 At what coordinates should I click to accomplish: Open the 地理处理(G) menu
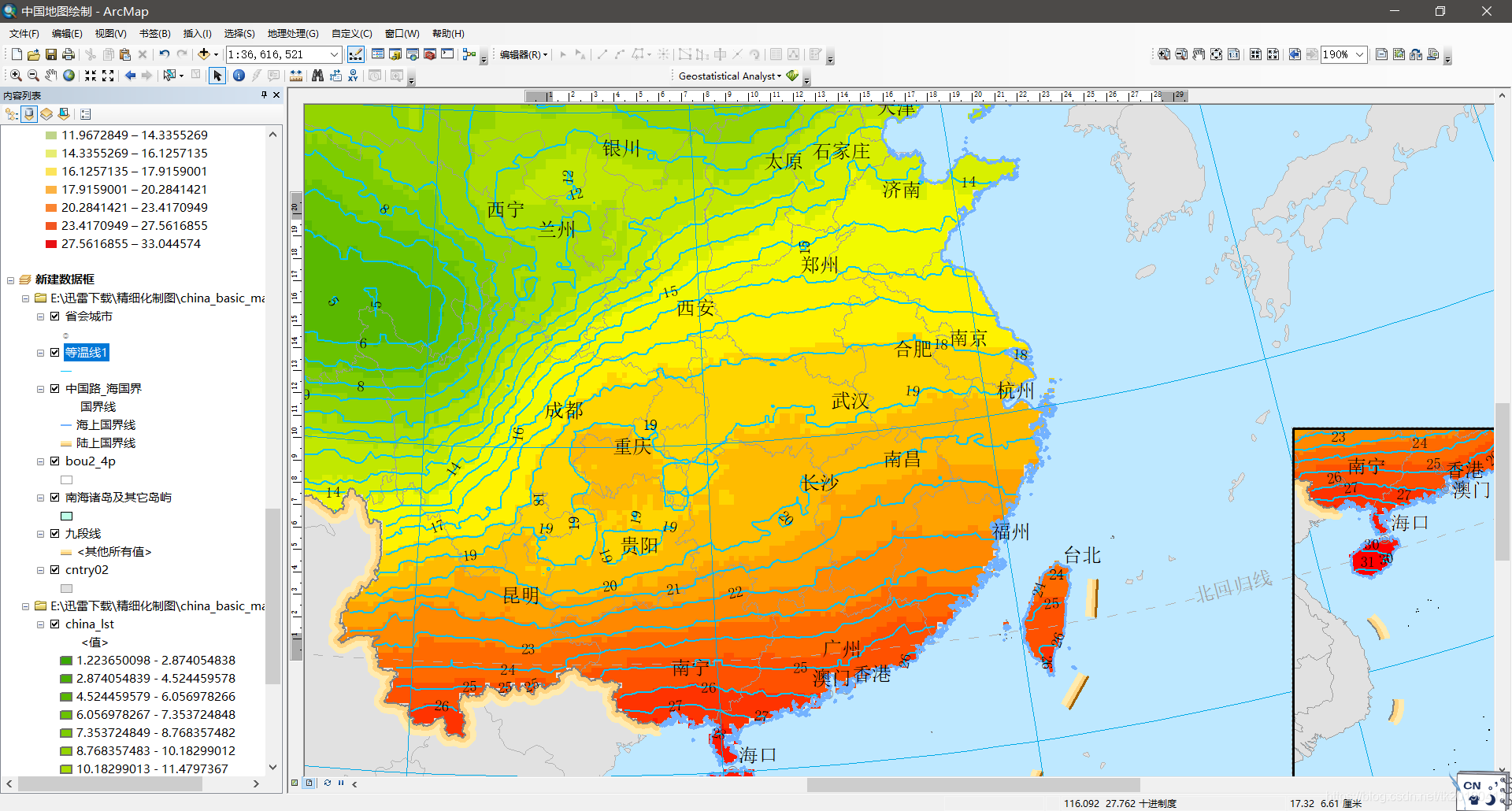click(293, 33)
